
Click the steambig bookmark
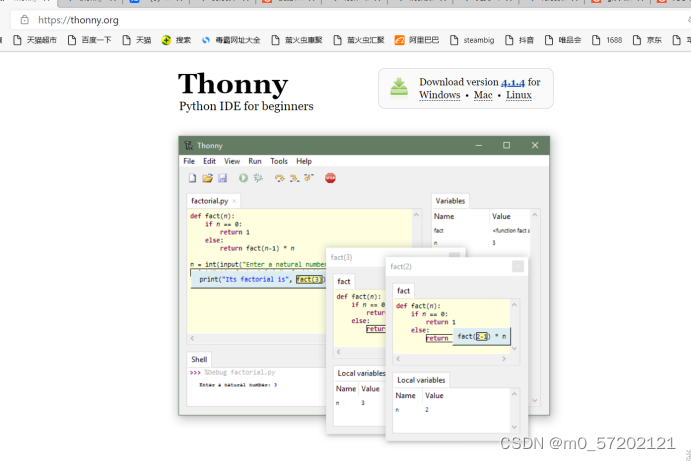(472, 40)
